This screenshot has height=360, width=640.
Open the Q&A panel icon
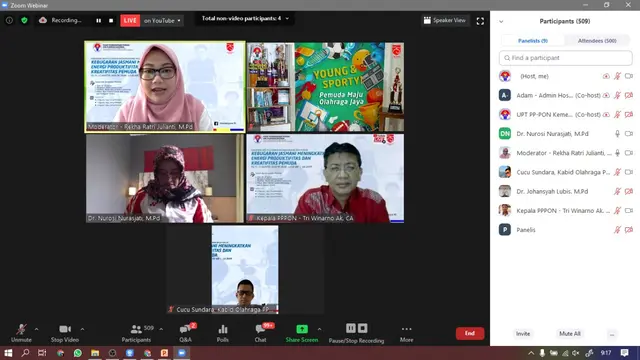pyautogui.click(x=185, y=329)
